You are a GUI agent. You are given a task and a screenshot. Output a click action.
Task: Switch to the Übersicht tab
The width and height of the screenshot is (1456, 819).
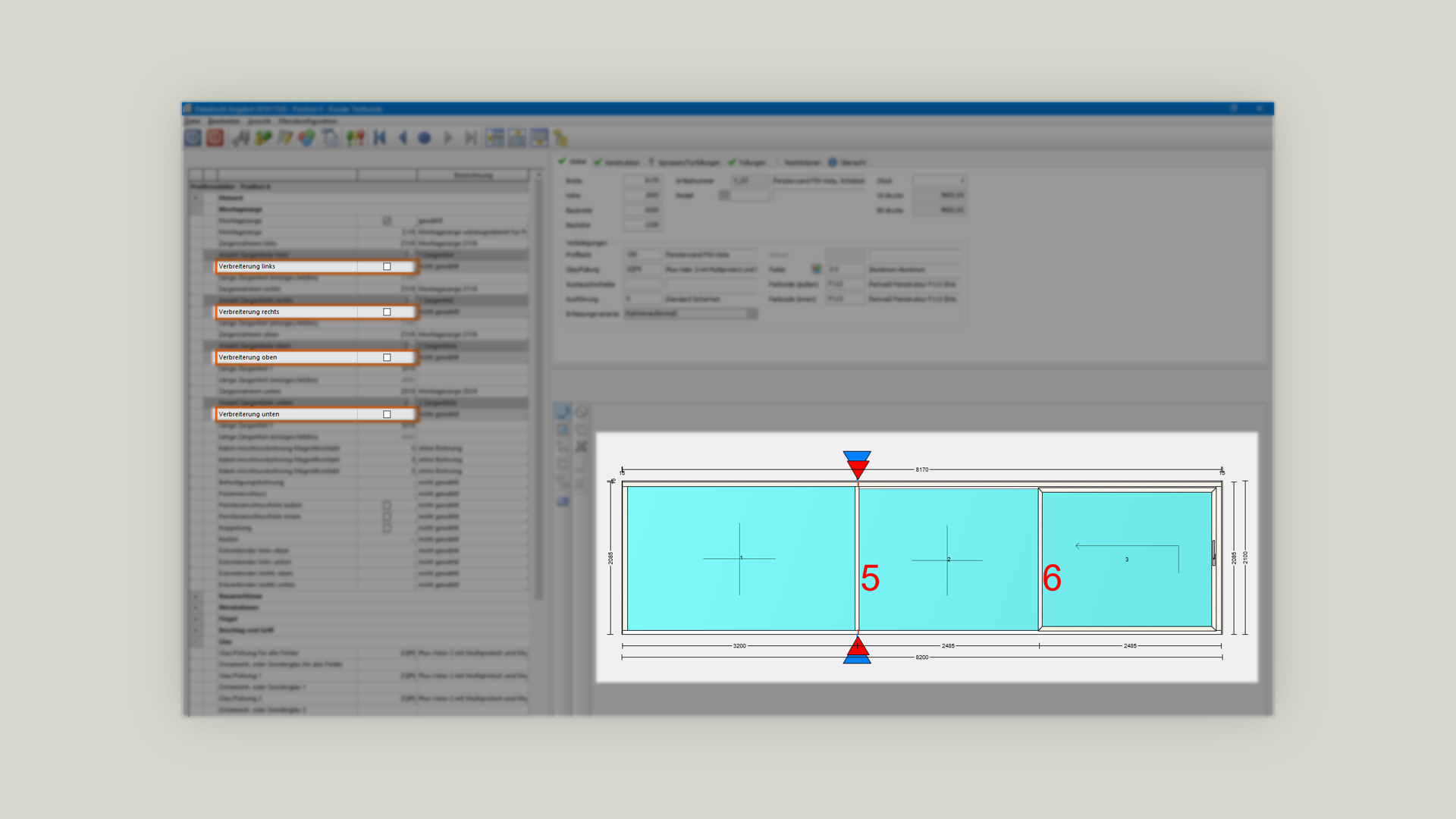pos(847,162)
